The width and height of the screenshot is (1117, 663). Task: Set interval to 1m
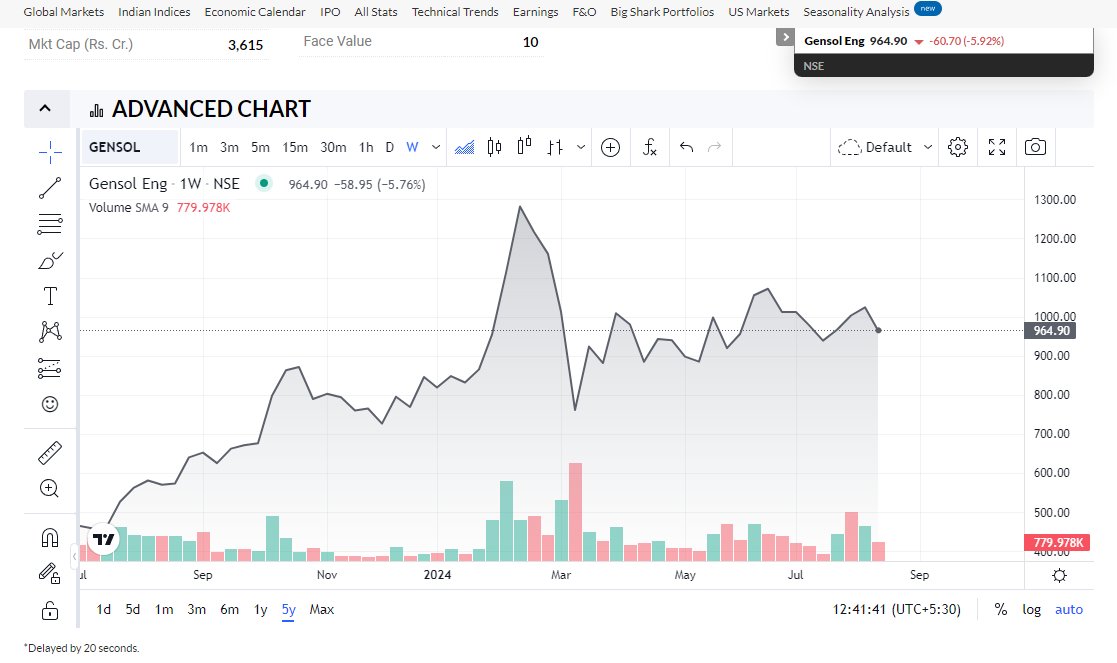pos(199,147)
